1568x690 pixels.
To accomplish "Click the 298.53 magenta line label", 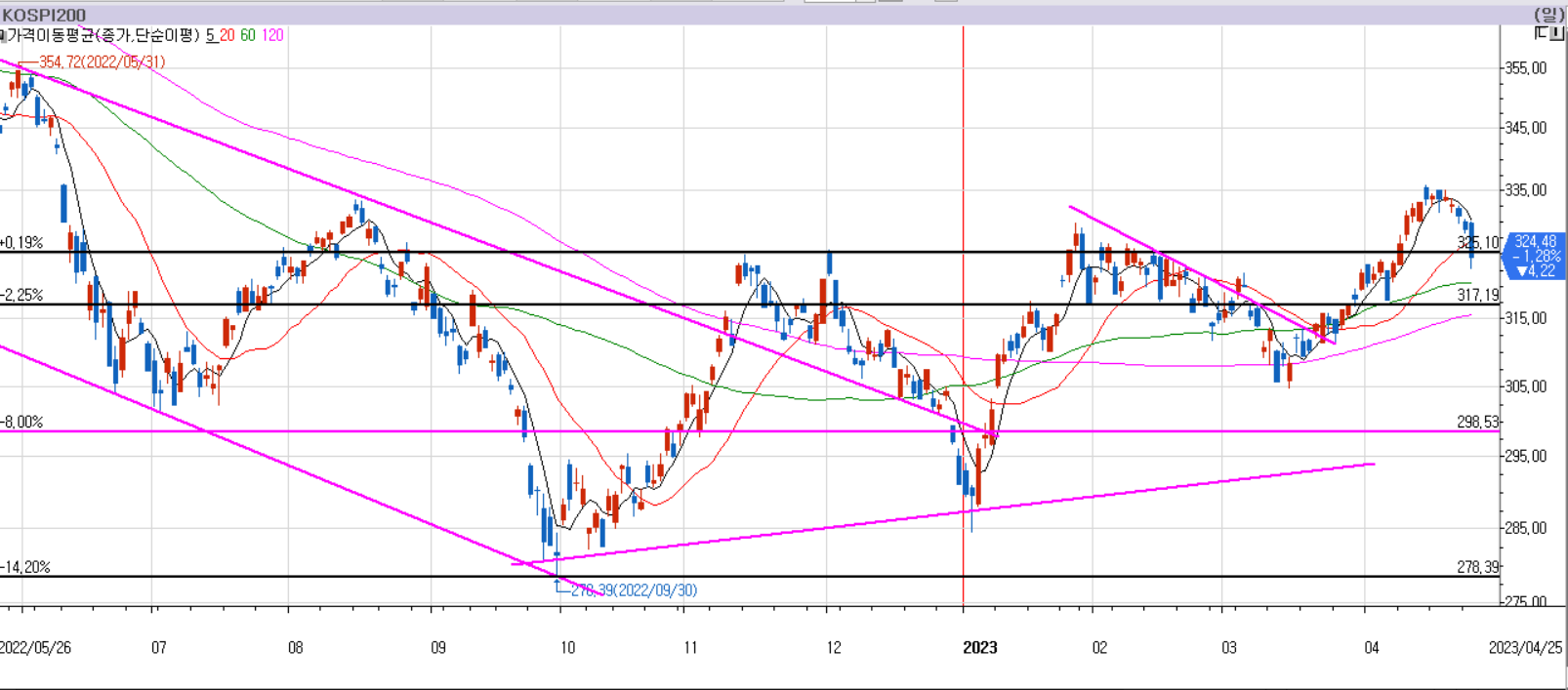I will tap(1477, 422).
